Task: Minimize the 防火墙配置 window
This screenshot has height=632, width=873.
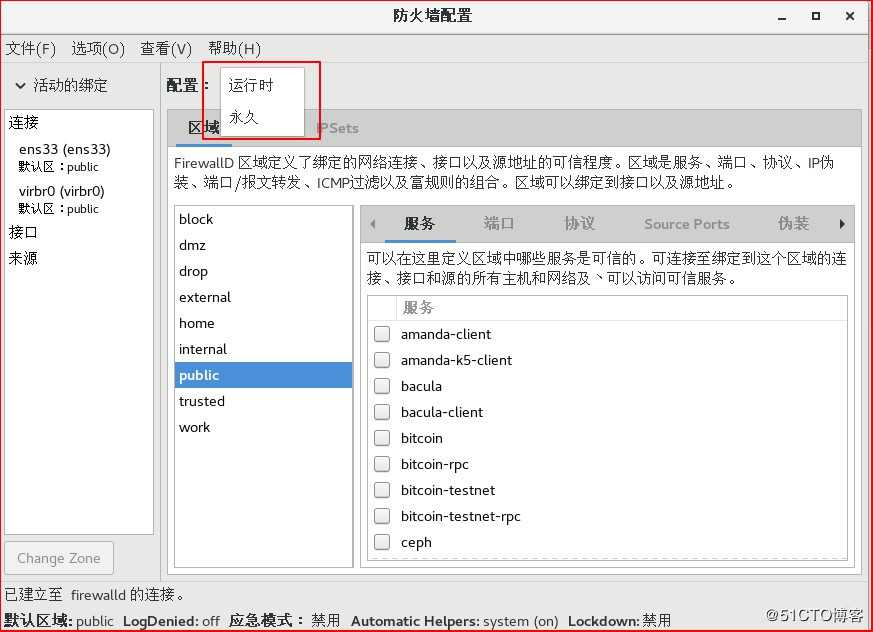Action: 782,17
